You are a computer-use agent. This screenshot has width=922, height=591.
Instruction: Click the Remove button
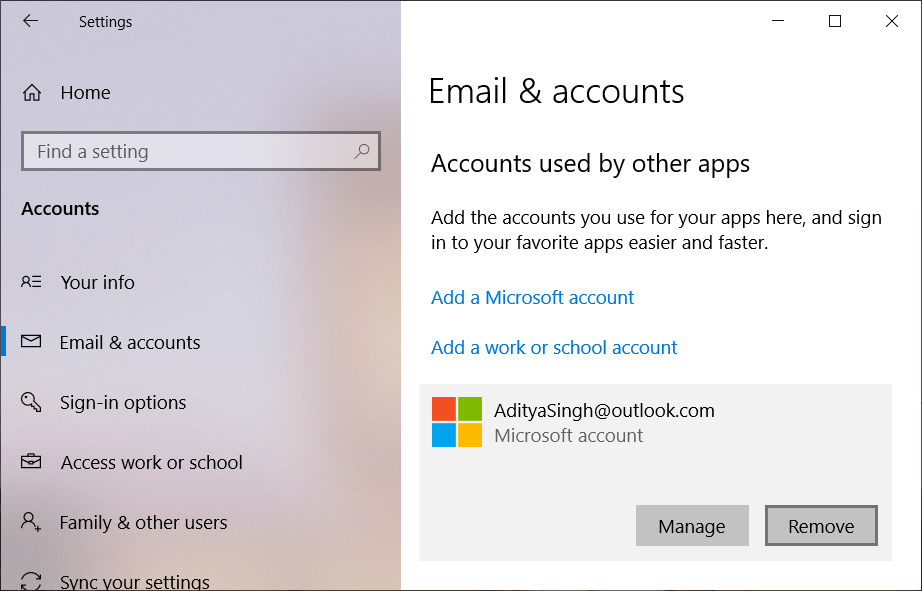(x=821, y=526)
